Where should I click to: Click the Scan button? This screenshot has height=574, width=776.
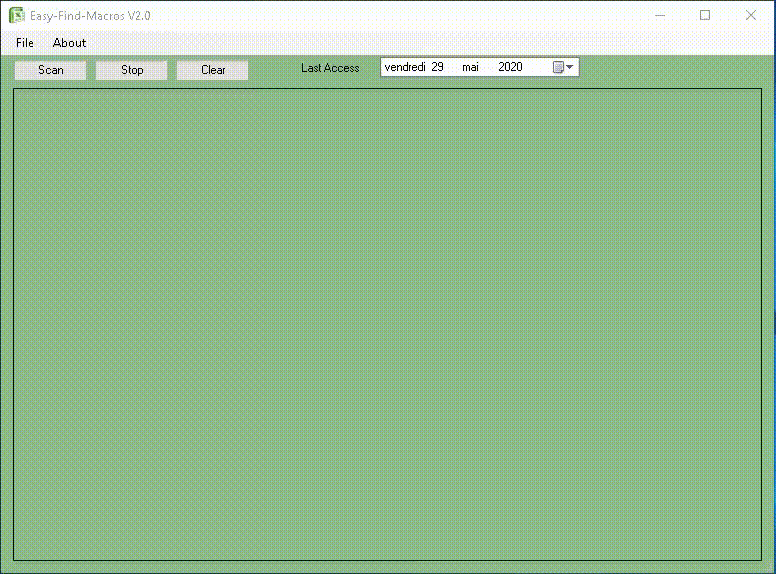click(50, 70)
